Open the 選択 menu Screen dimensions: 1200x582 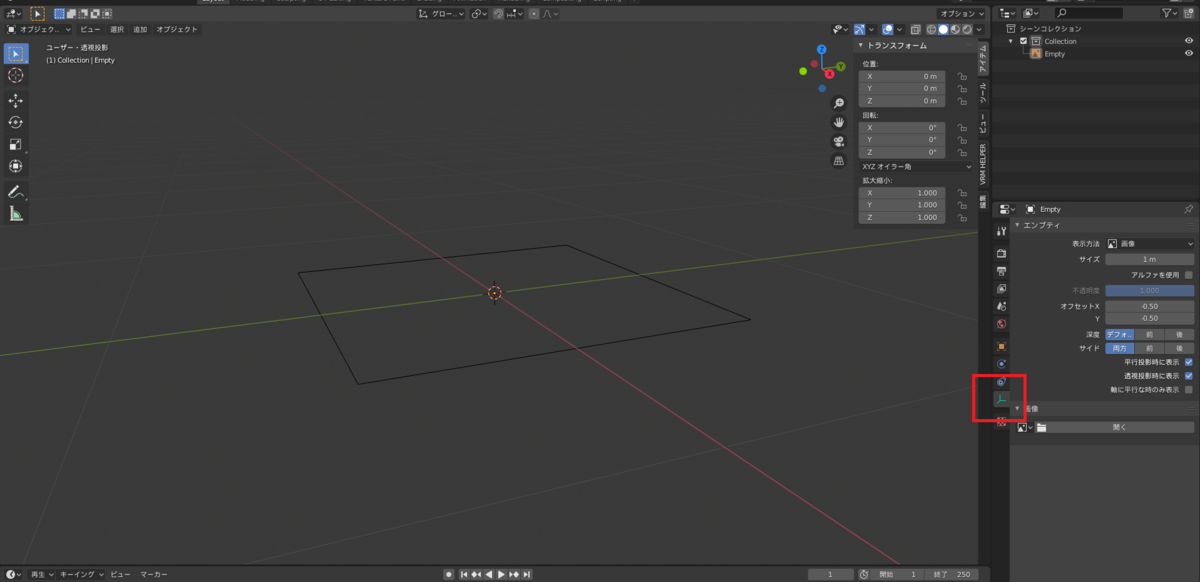(x=117, y=30)
